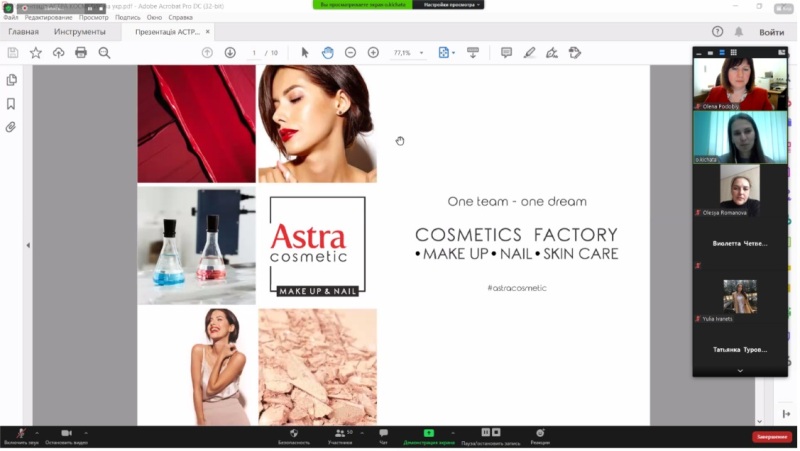Expand right tools pane arrow
This screenshot has height=451, width=800.
pyautogui.click(x=786, y=414)
